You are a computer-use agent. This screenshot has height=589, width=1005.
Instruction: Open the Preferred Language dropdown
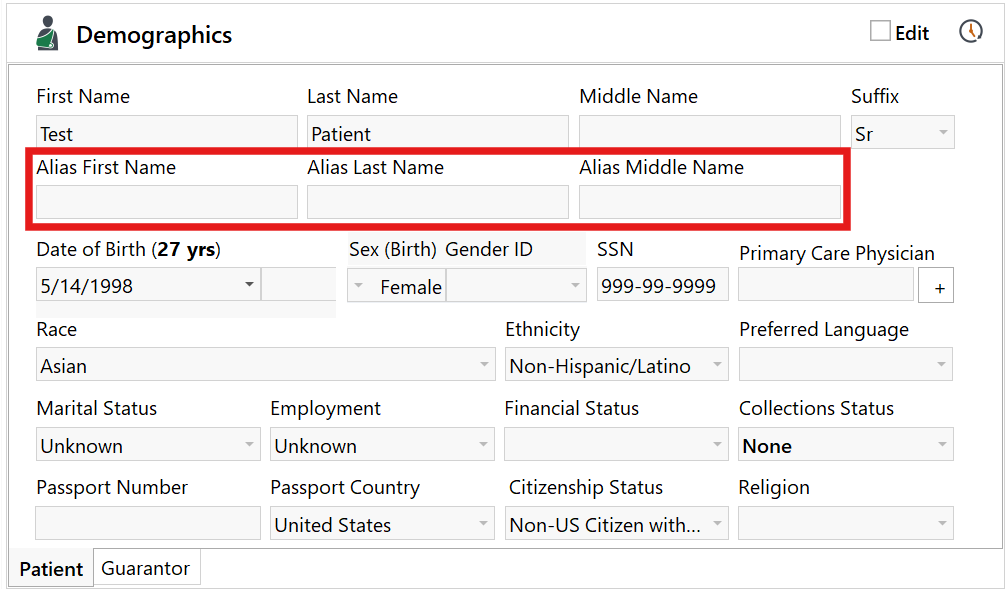pyautogui.click(x=942, y=365)
